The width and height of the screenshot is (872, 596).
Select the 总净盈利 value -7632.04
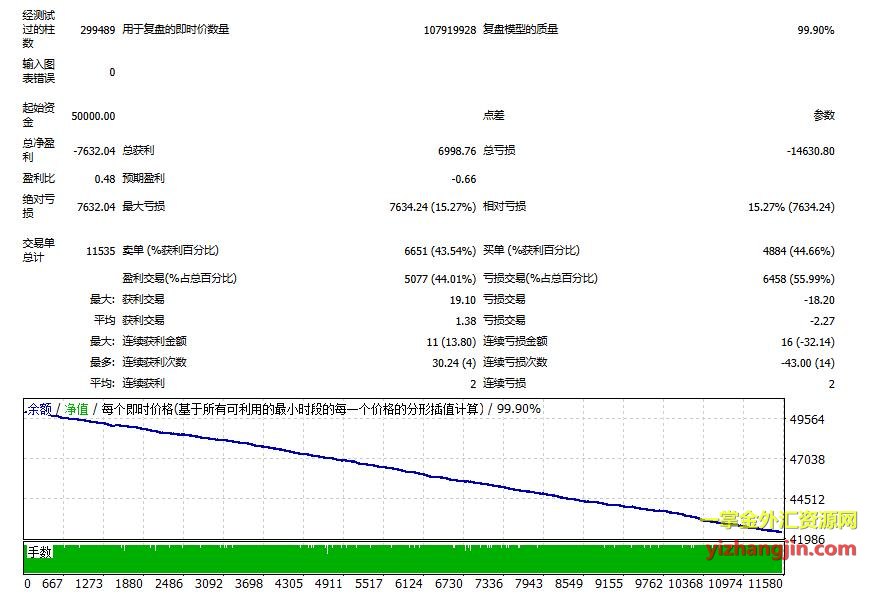pos(94,151)
